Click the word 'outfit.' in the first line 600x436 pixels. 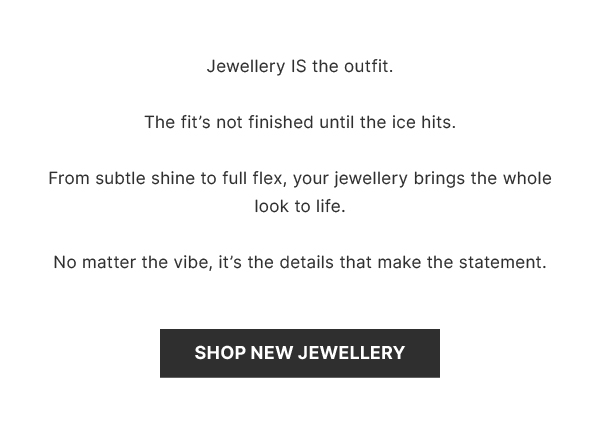[x=368, y=66]
